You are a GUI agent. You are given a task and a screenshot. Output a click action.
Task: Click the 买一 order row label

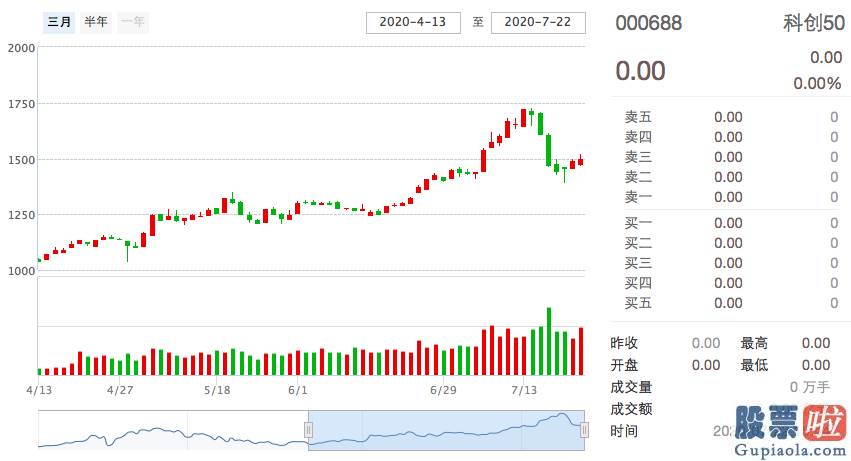coord(638,223)
